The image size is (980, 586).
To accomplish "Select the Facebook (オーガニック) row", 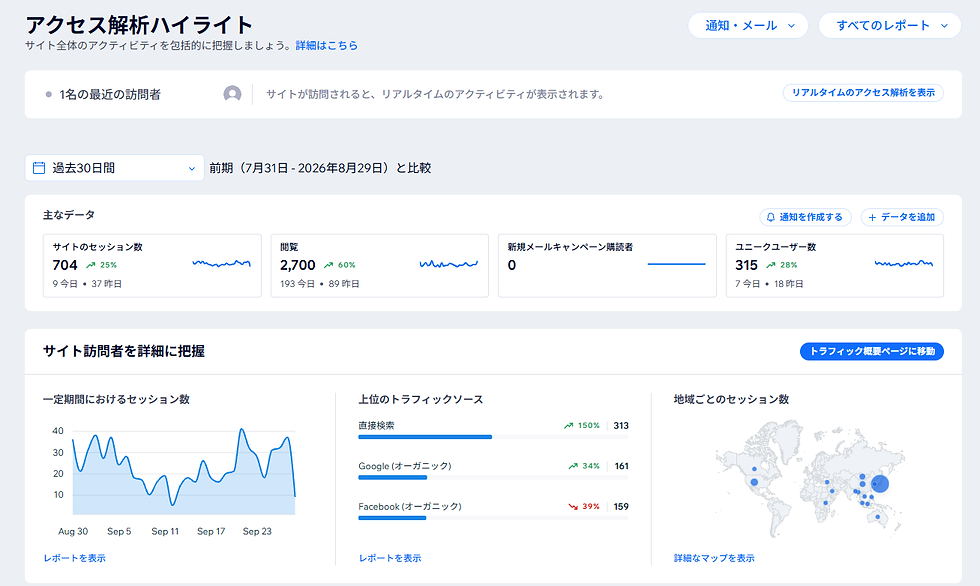I will coord(493,511).
